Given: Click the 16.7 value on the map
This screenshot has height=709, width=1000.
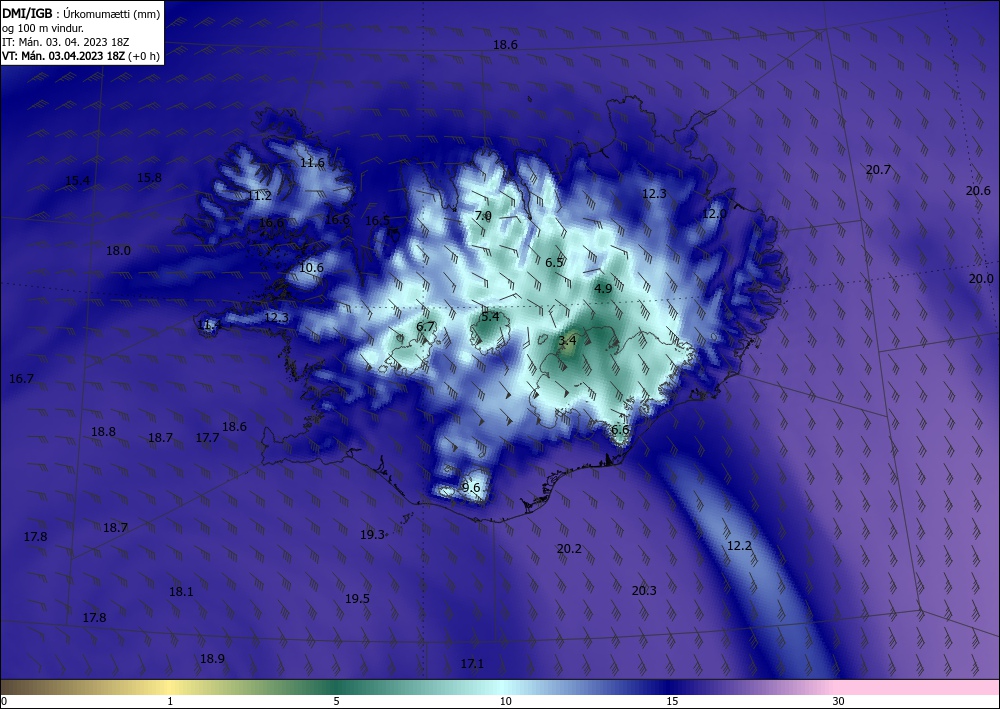Looking at the screenshot, I should pyautogui.click(x=21, y=379).
